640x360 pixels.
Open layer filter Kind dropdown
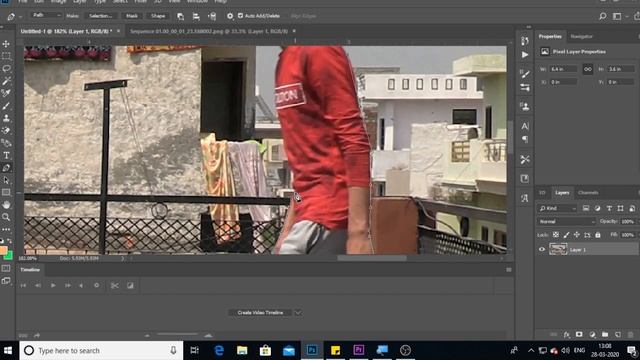557,208
